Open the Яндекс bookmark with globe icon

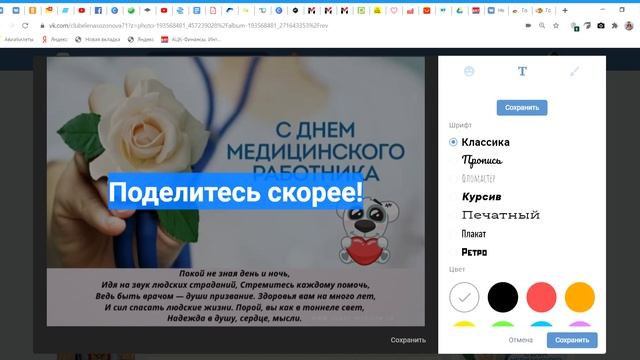141,39
